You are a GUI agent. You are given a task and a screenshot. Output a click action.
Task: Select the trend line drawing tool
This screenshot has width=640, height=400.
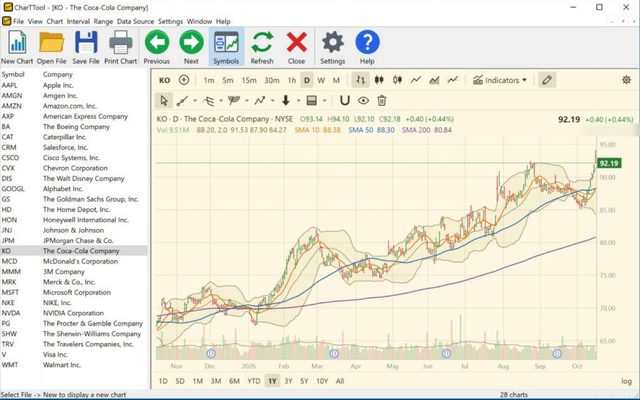click(x=182, y=100)
